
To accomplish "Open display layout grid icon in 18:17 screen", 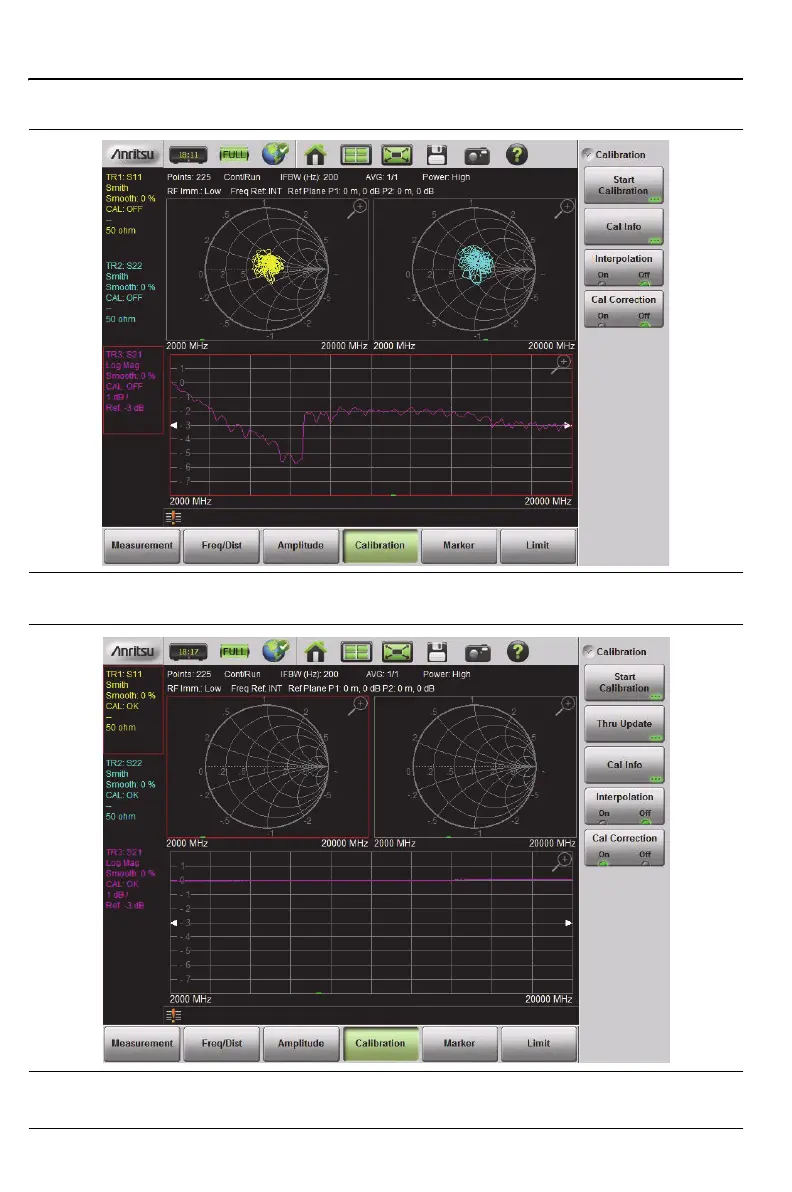I will [356, 652].
